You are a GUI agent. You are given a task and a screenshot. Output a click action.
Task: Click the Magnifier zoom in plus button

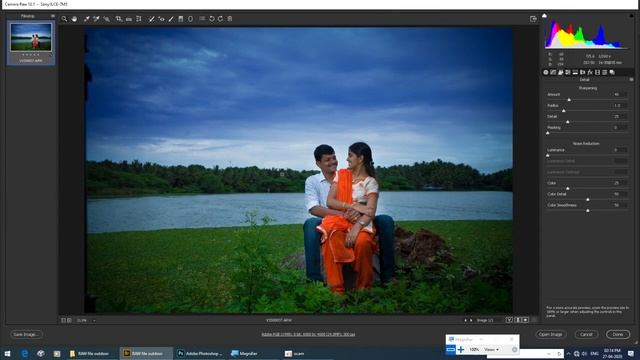pyautogui.click(x=461, y=349)
